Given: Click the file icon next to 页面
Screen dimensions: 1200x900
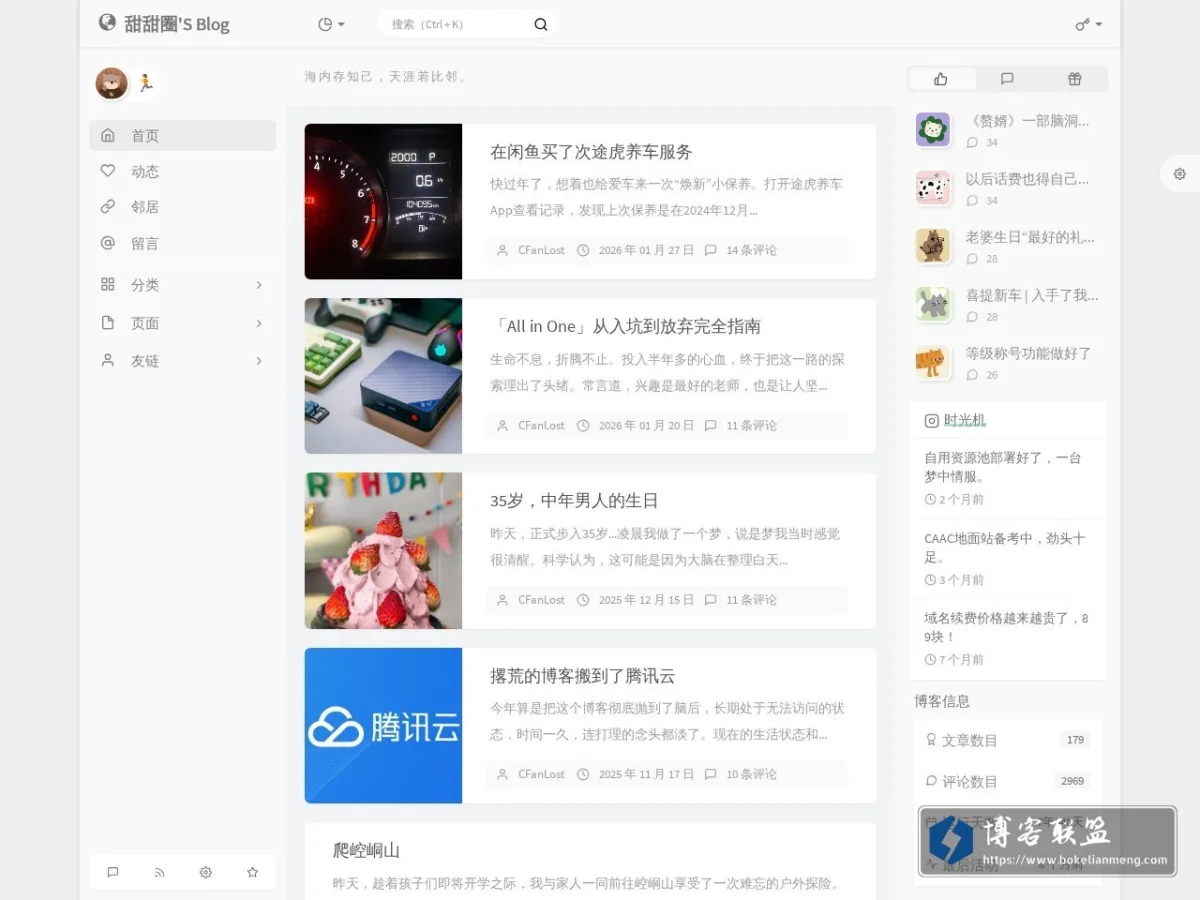Looking at the screenshot, I should [108, 323].
